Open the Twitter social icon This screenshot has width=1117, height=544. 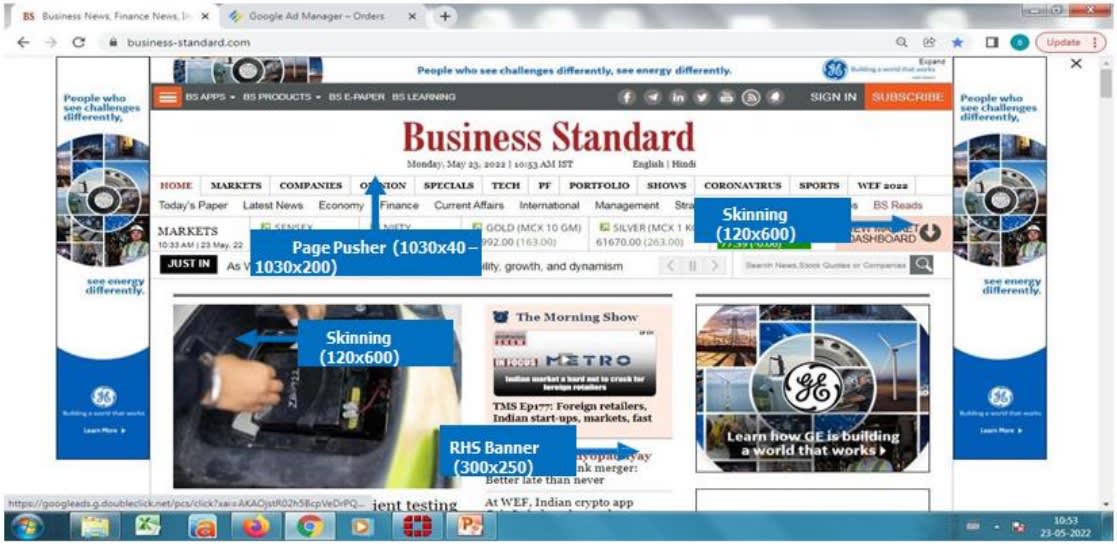[x=701, y=98]
